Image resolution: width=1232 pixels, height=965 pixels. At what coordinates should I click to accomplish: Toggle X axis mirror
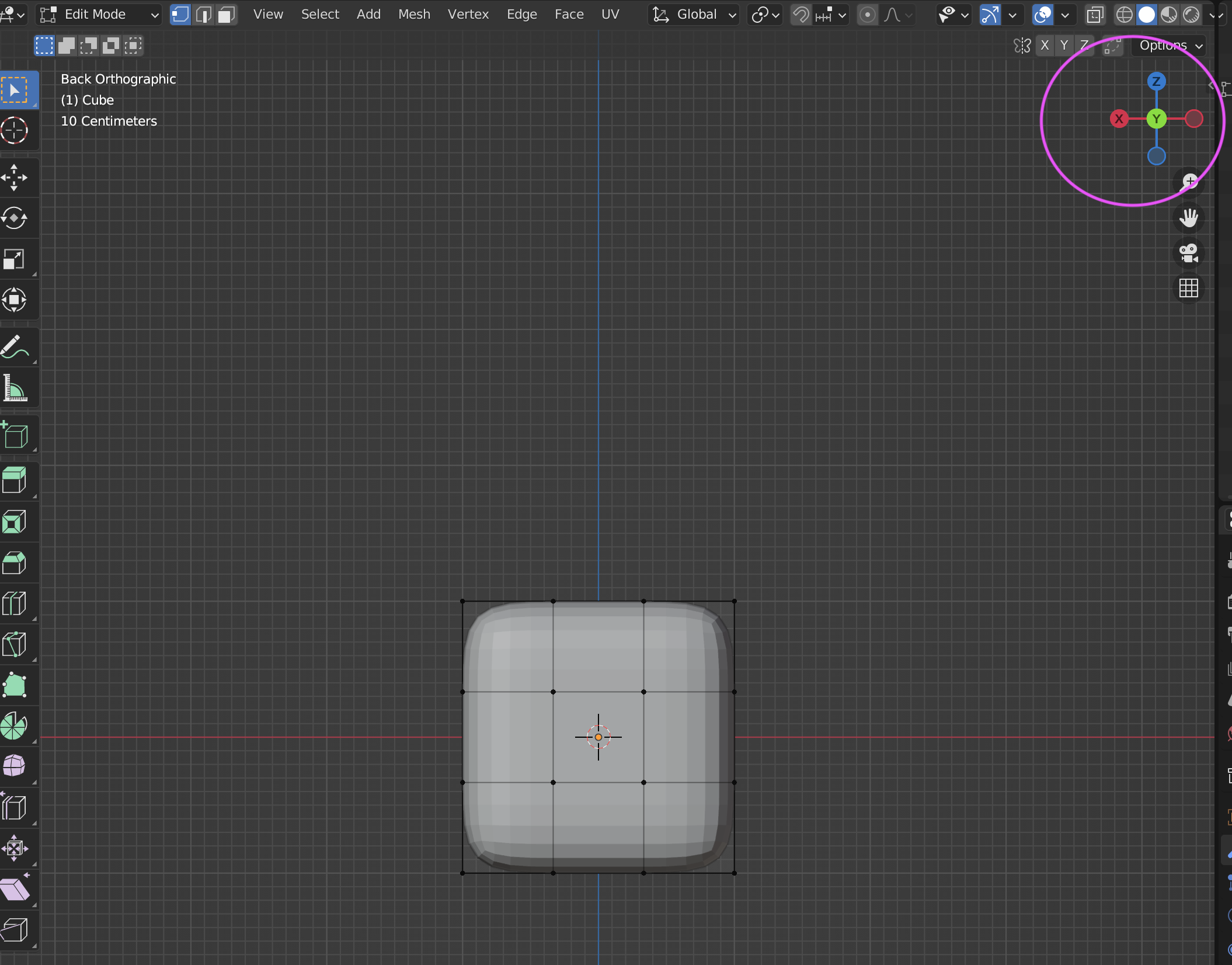1045,46
